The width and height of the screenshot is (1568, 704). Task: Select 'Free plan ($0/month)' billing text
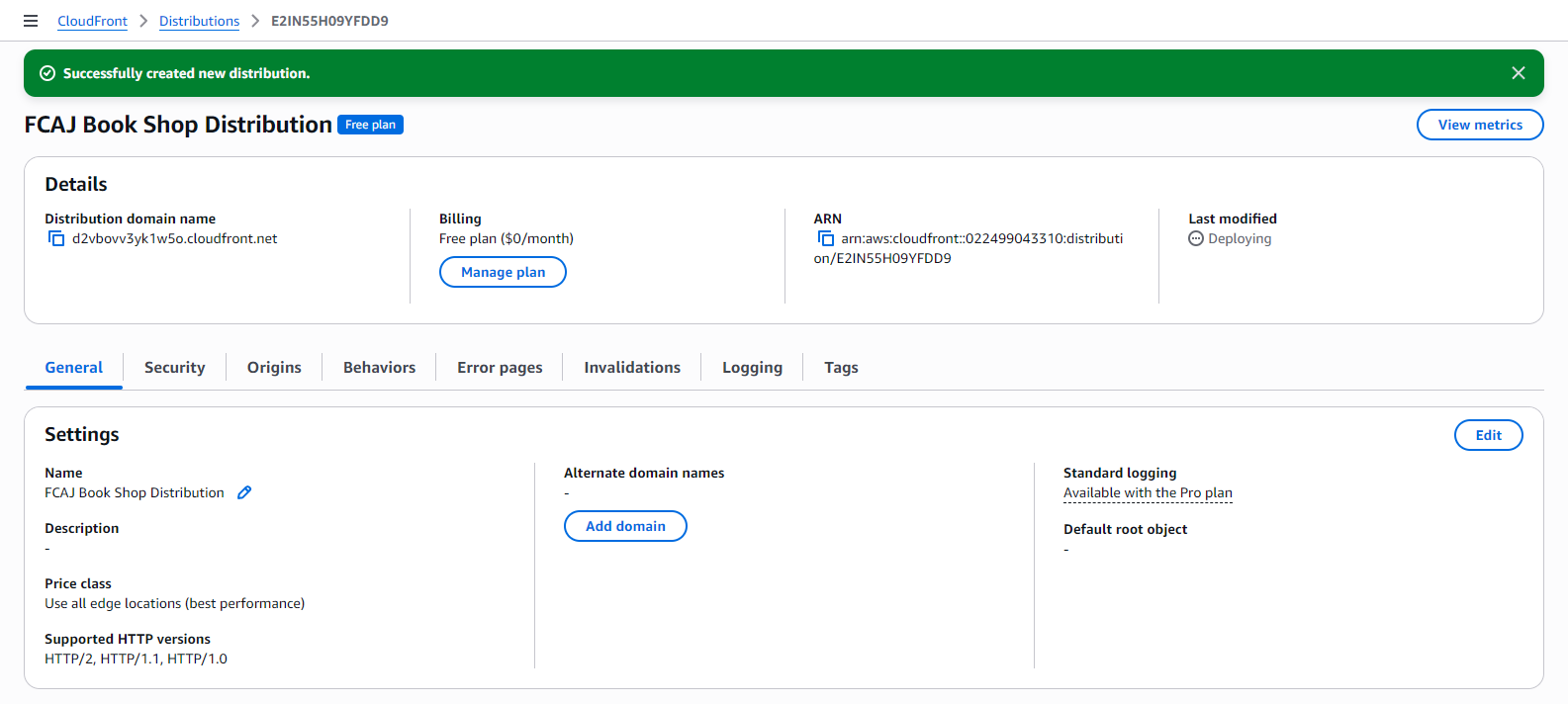[507, 238]
